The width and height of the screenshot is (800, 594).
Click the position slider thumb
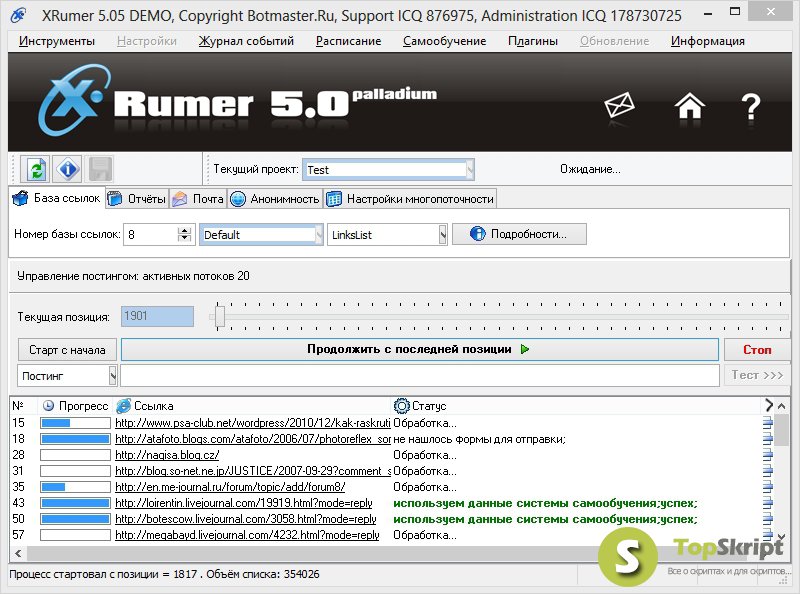point(219,316)
